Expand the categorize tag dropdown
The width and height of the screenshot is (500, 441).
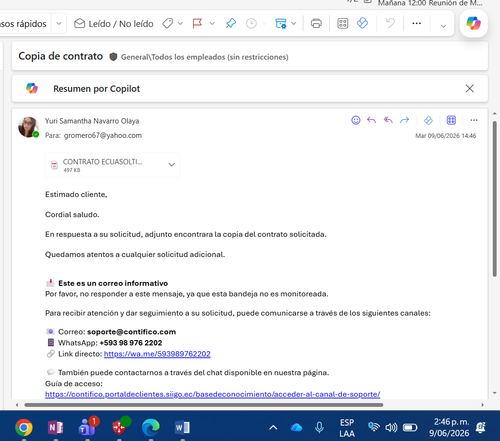[180, 24]
